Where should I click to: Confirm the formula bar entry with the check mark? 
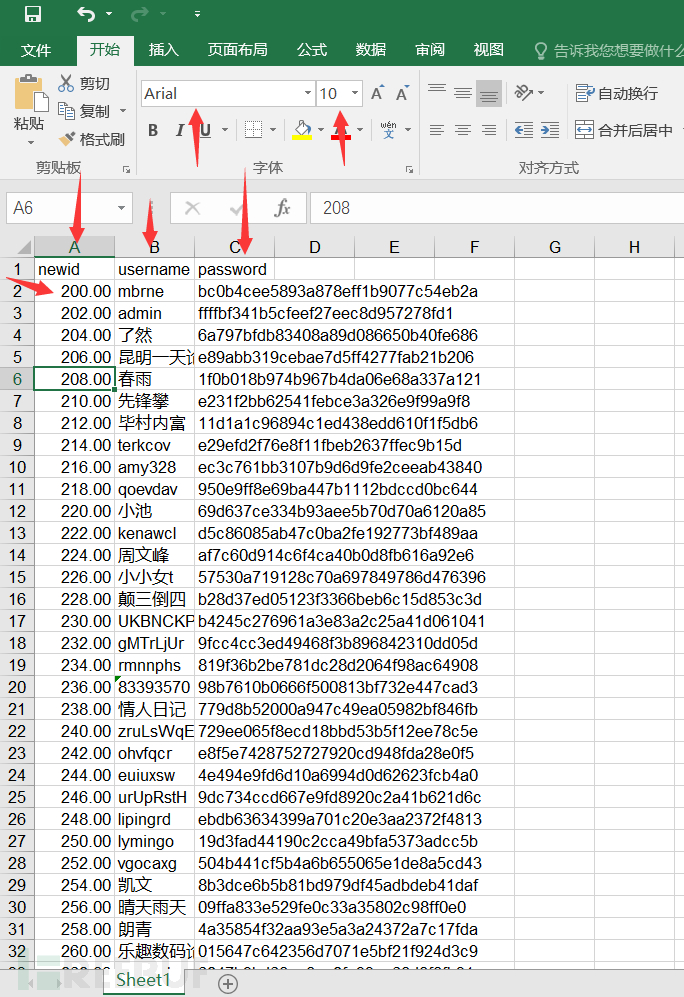(237, 208)
